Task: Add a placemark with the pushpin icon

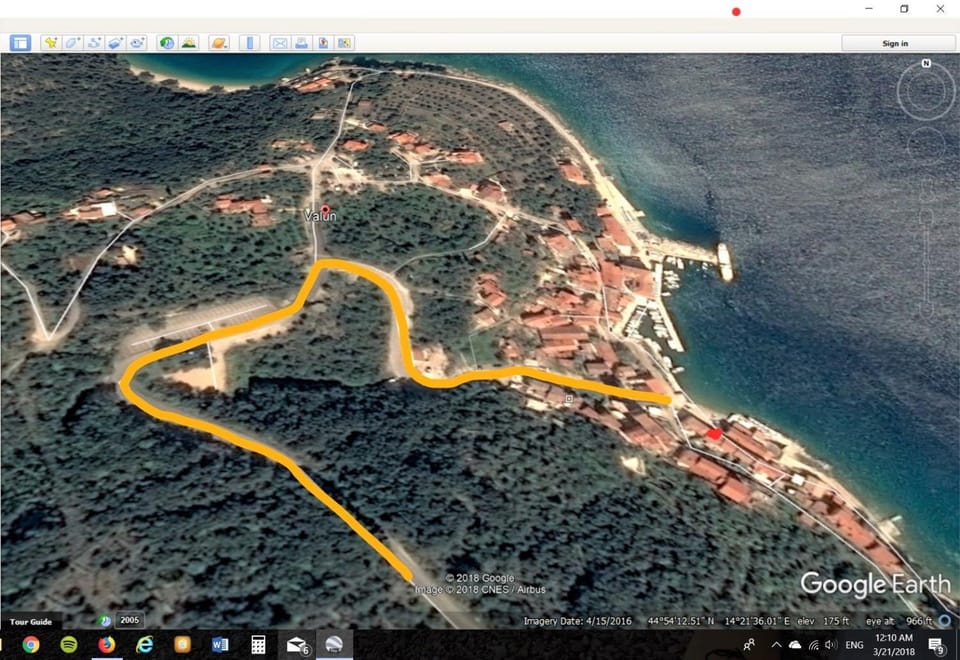Action: tap(51, 43)
